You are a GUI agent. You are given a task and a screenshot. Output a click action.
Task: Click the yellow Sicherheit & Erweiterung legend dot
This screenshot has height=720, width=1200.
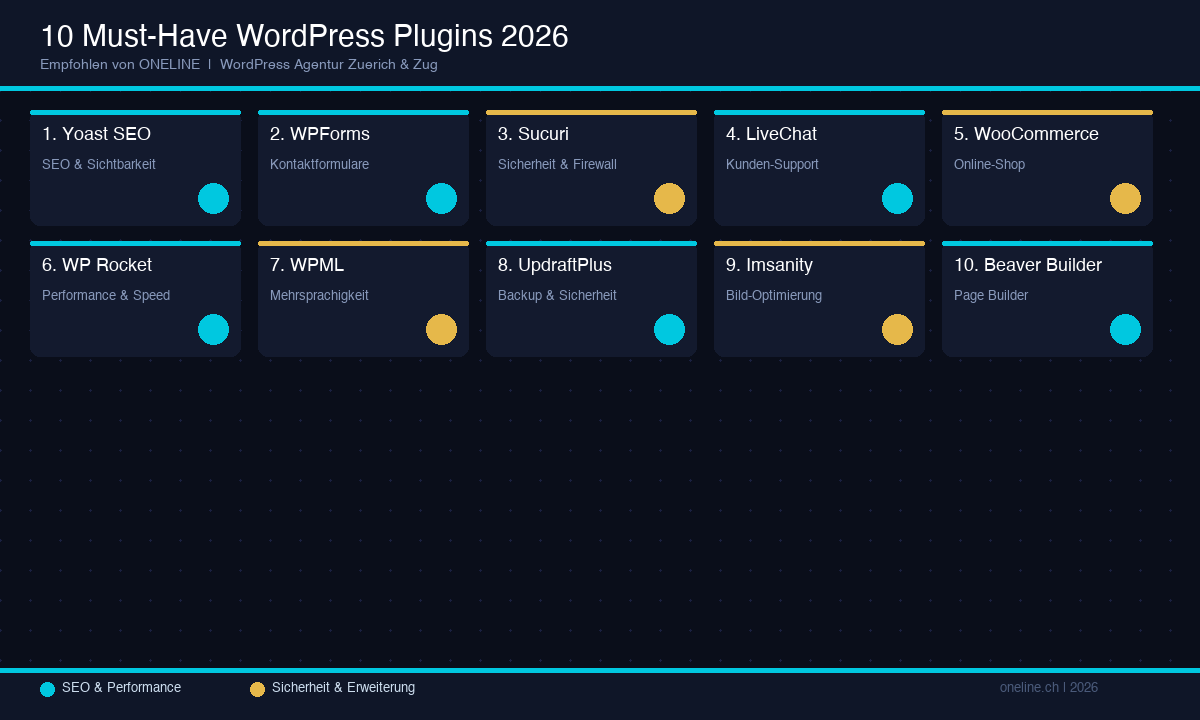click(257, 689)
